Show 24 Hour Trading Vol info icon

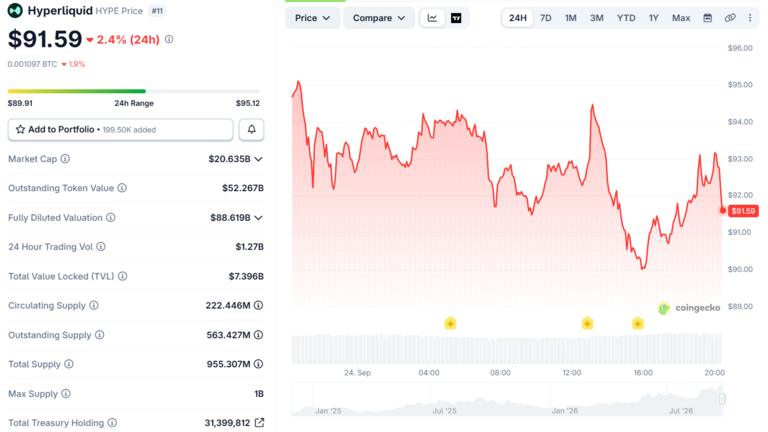point(100,246)
